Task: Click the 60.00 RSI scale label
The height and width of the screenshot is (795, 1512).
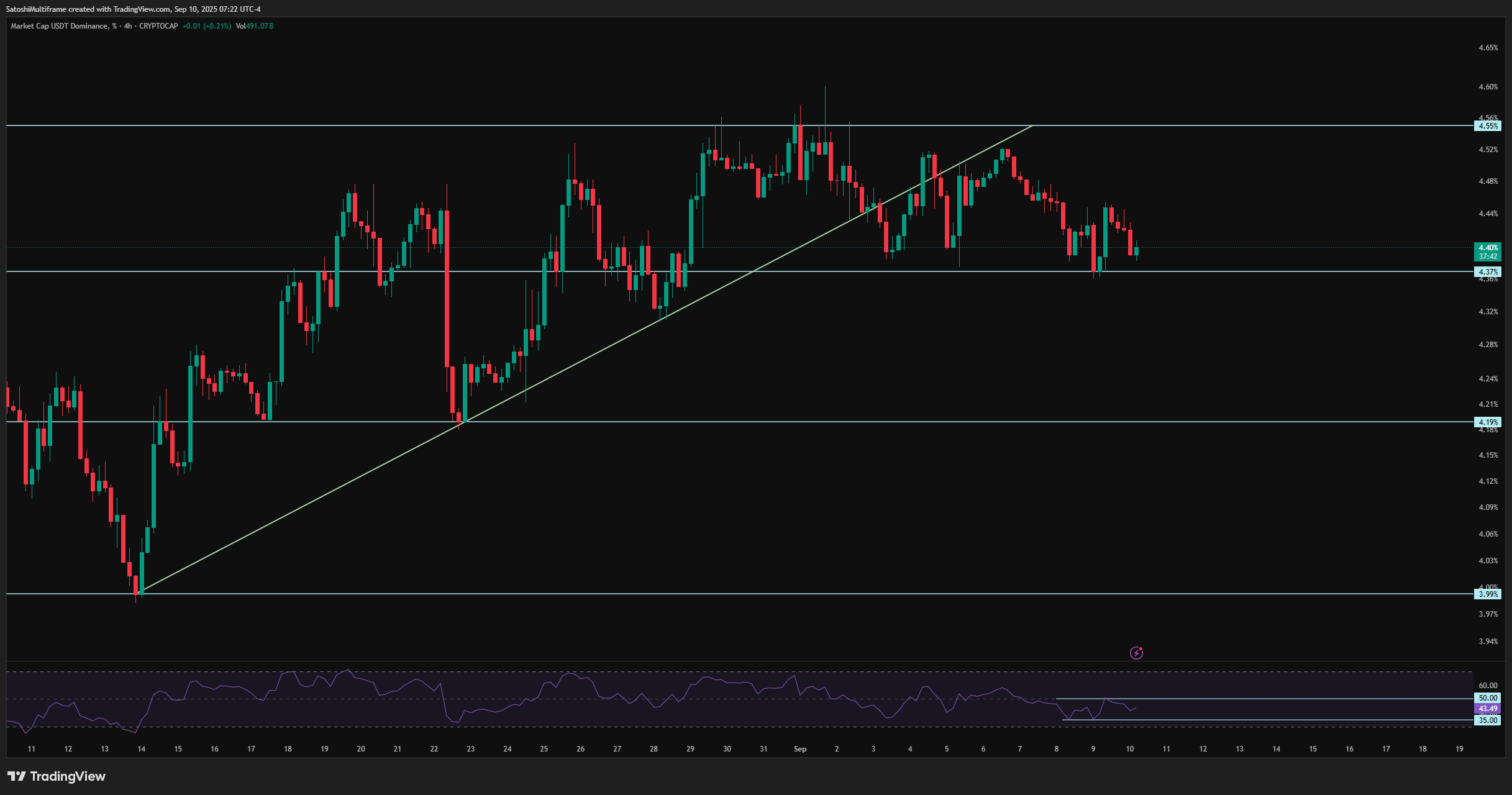Action: pyautogui.click(x=1488, y=686)
